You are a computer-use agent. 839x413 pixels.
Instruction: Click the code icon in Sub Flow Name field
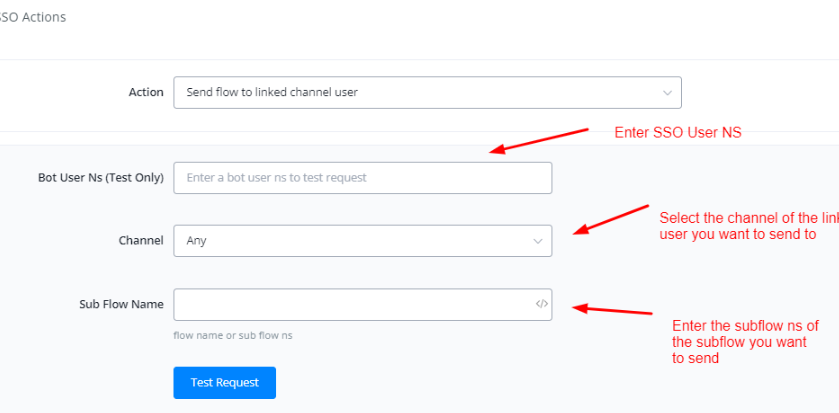[x=541, y=304]
